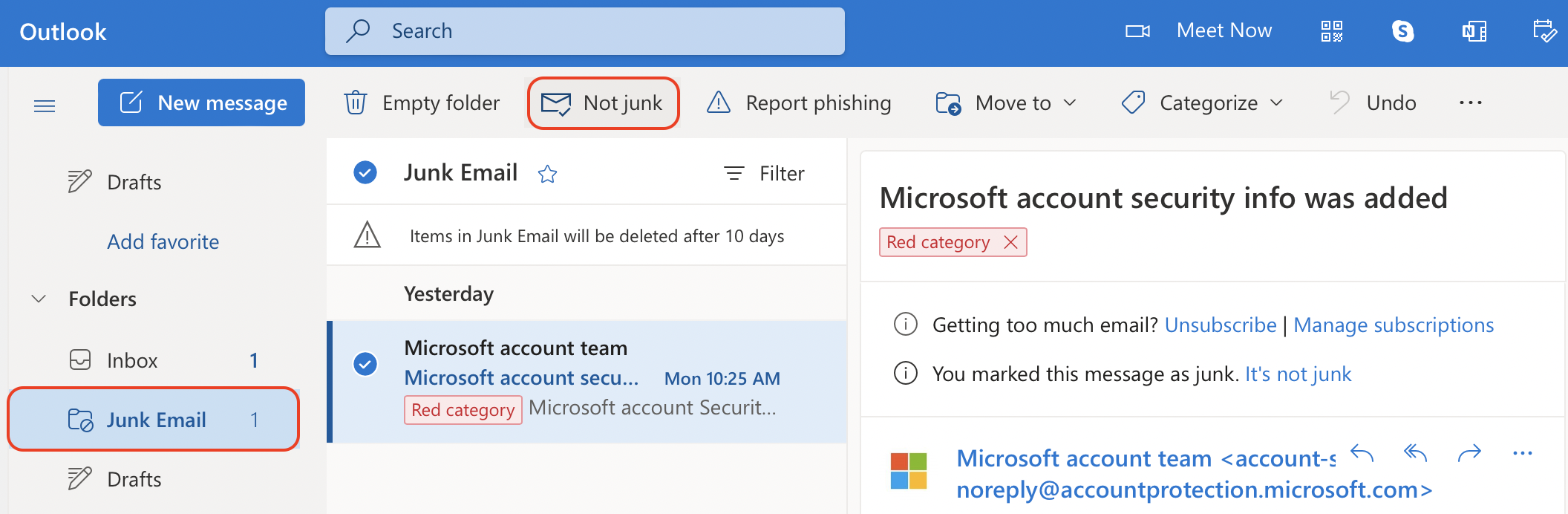Click the Reply arrow icon
The image size is (1568, 514).
[x=1362, y=452]
